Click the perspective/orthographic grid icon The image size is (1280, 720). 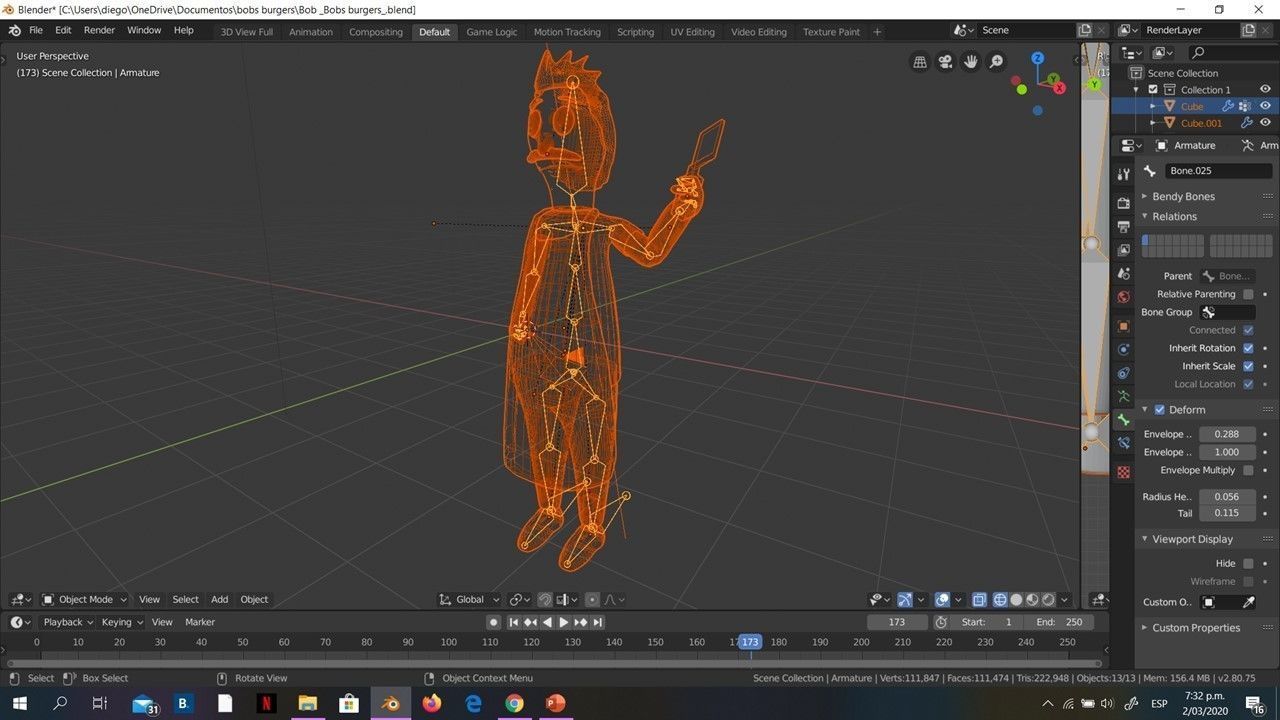[920, 62]
